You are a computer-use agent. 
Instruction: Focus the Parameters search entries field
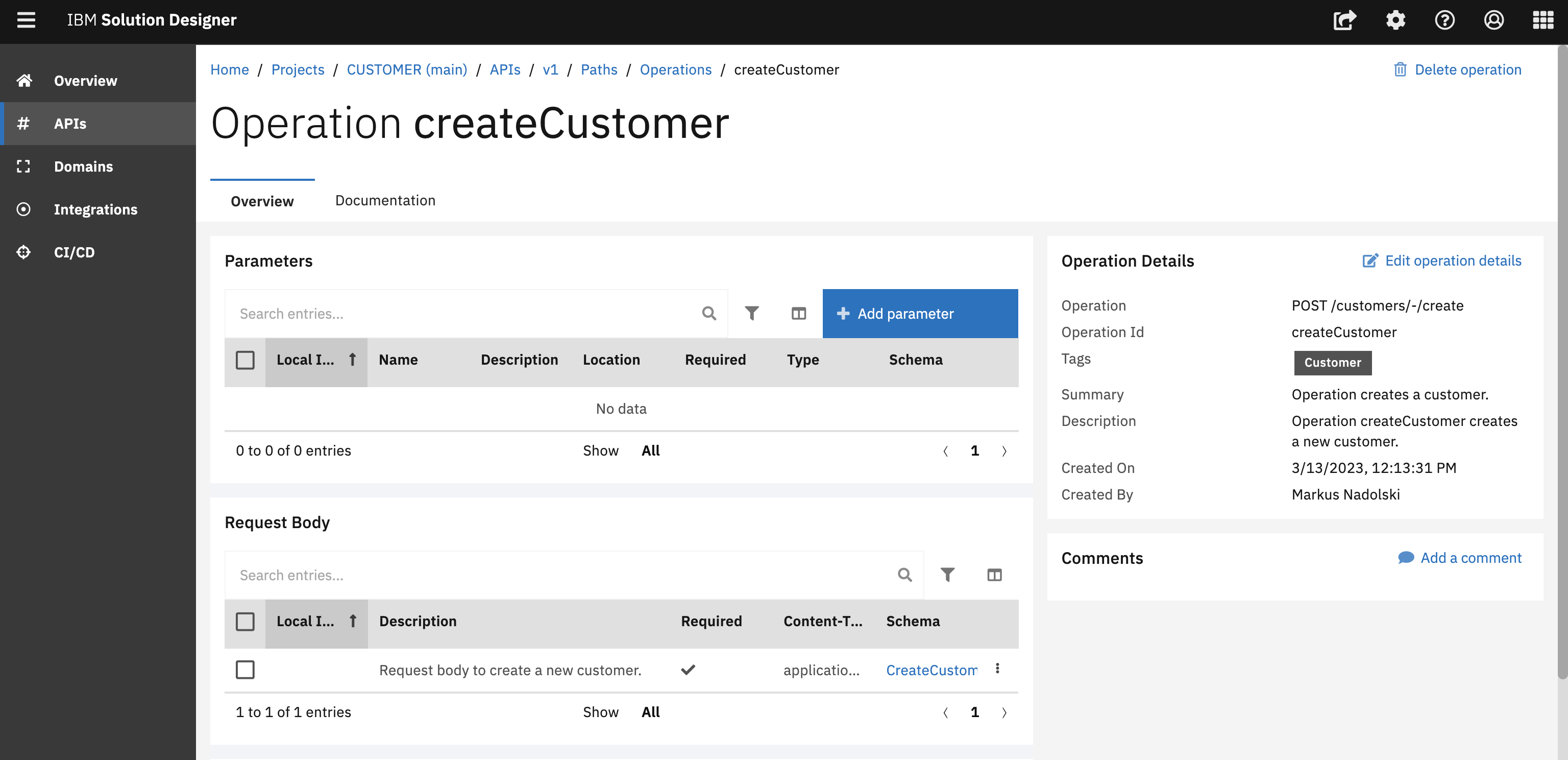coord(462,313)
